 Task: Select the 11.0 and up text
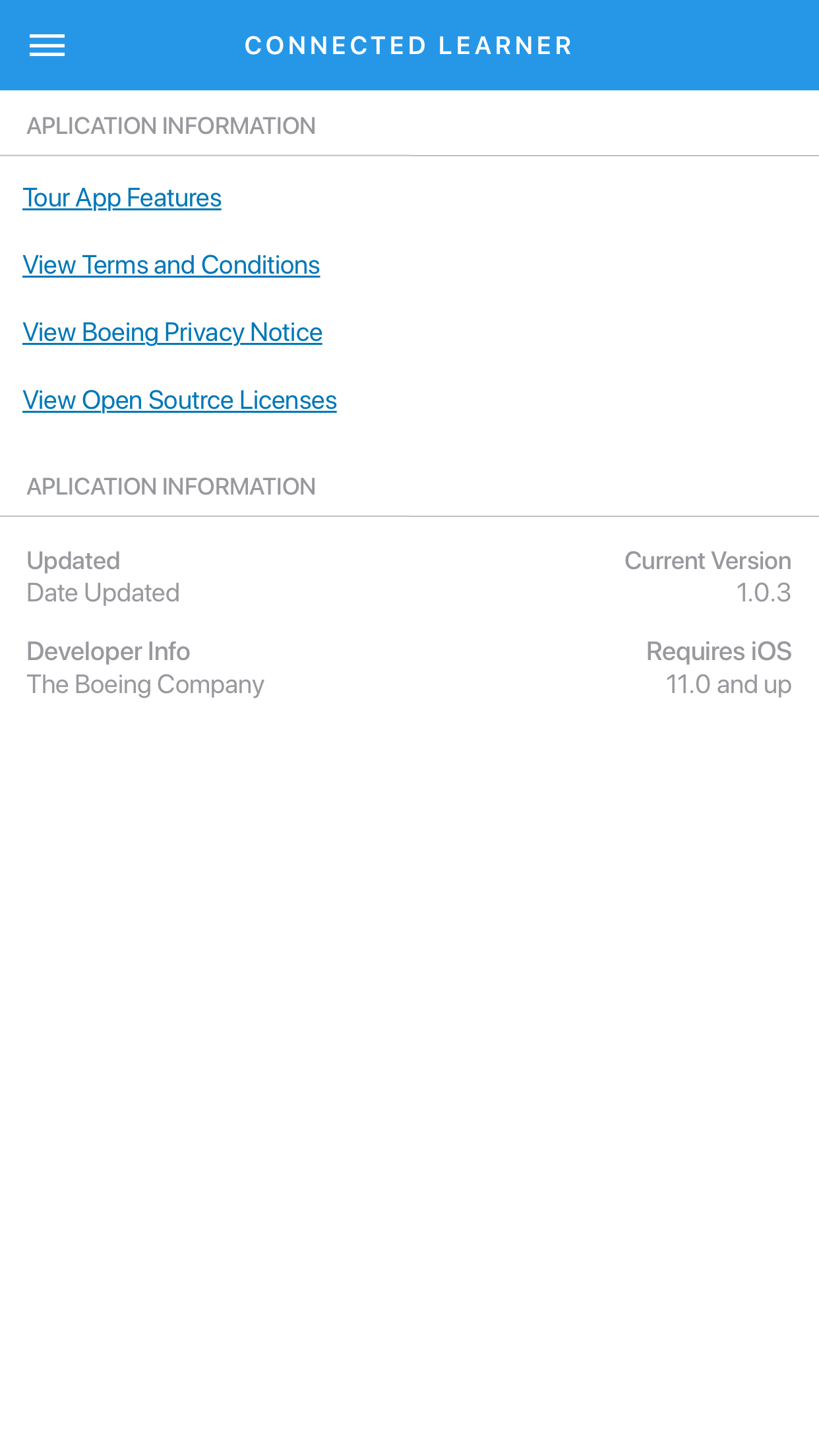(728, 684)
